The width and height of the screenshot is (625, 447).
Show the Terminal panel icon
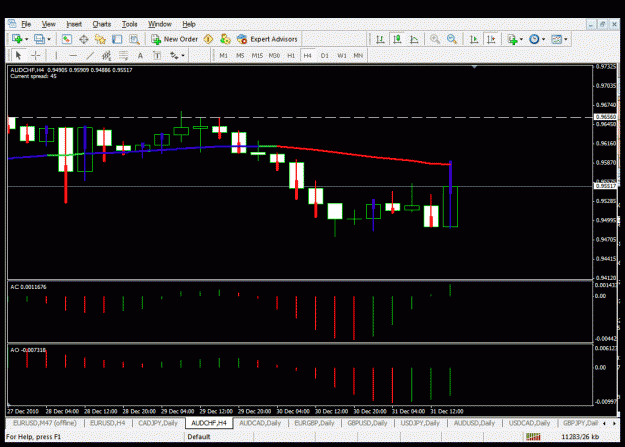pyautogui.click(x=117, y=39)
